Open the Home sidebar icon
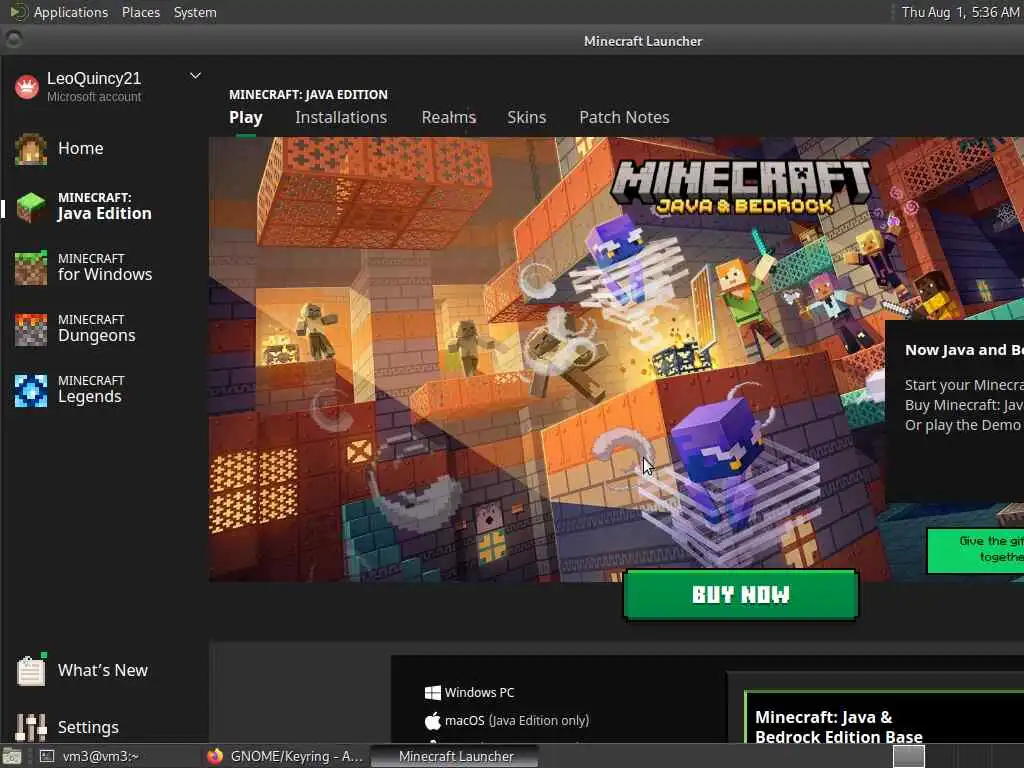Screen dimensions: 1024x768 pyautogui.click(x=31, y=149)
